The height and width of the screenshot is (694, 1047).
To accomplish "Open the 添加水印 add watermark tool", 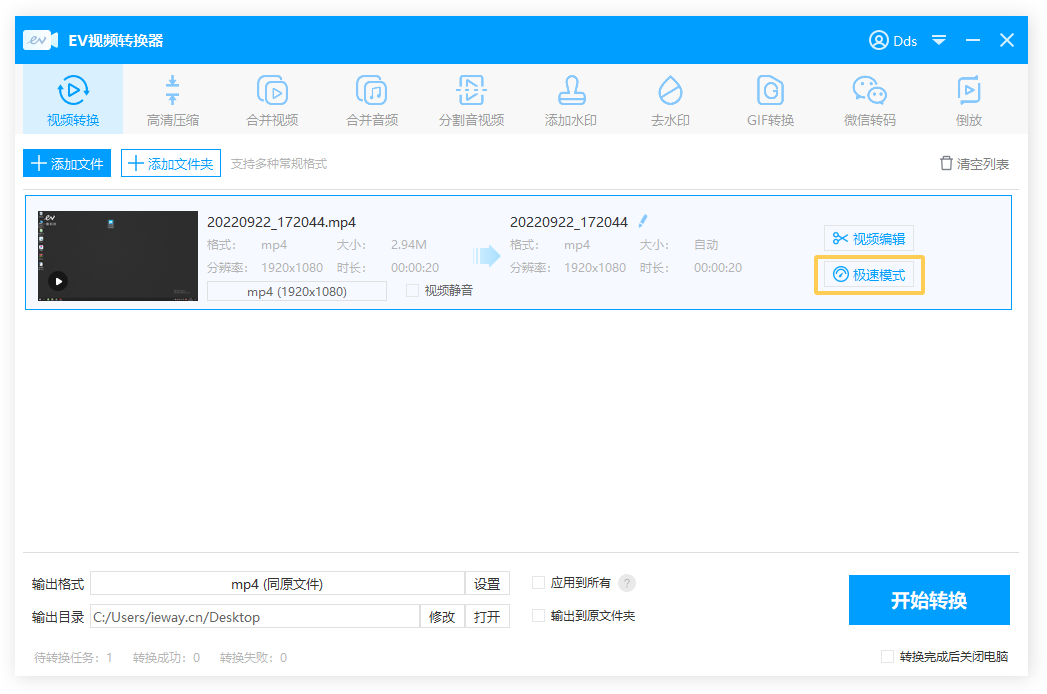I will click(571, 100).
